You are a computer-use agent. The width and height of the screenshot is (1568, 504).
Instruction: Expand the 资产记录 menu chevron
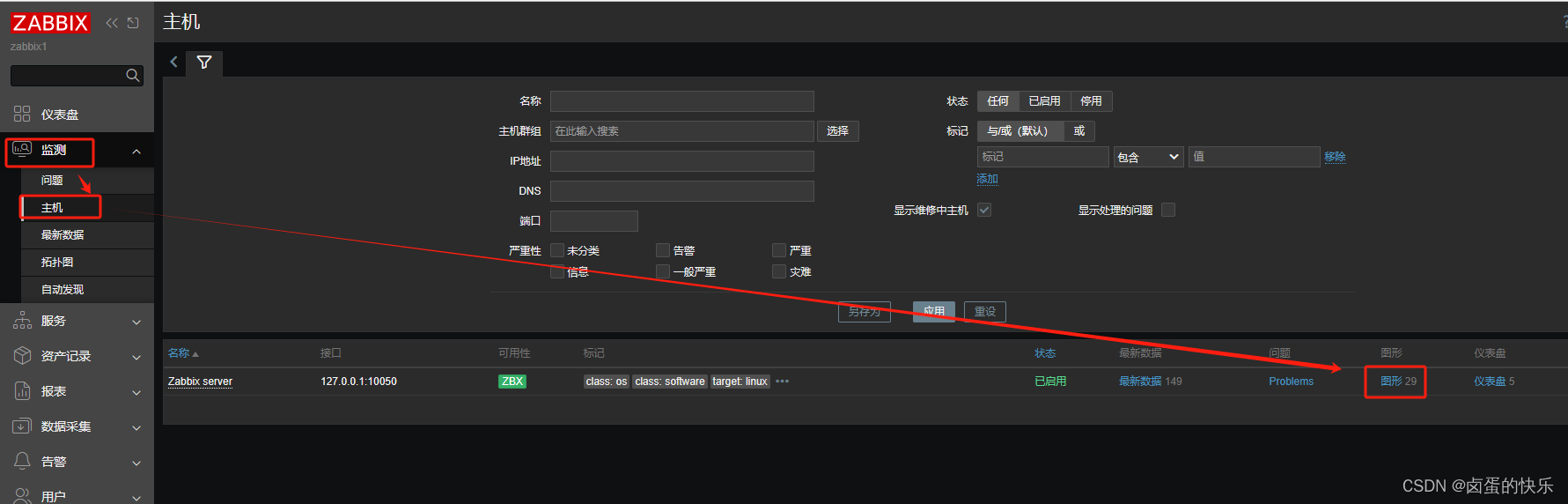tap(136, 358)
